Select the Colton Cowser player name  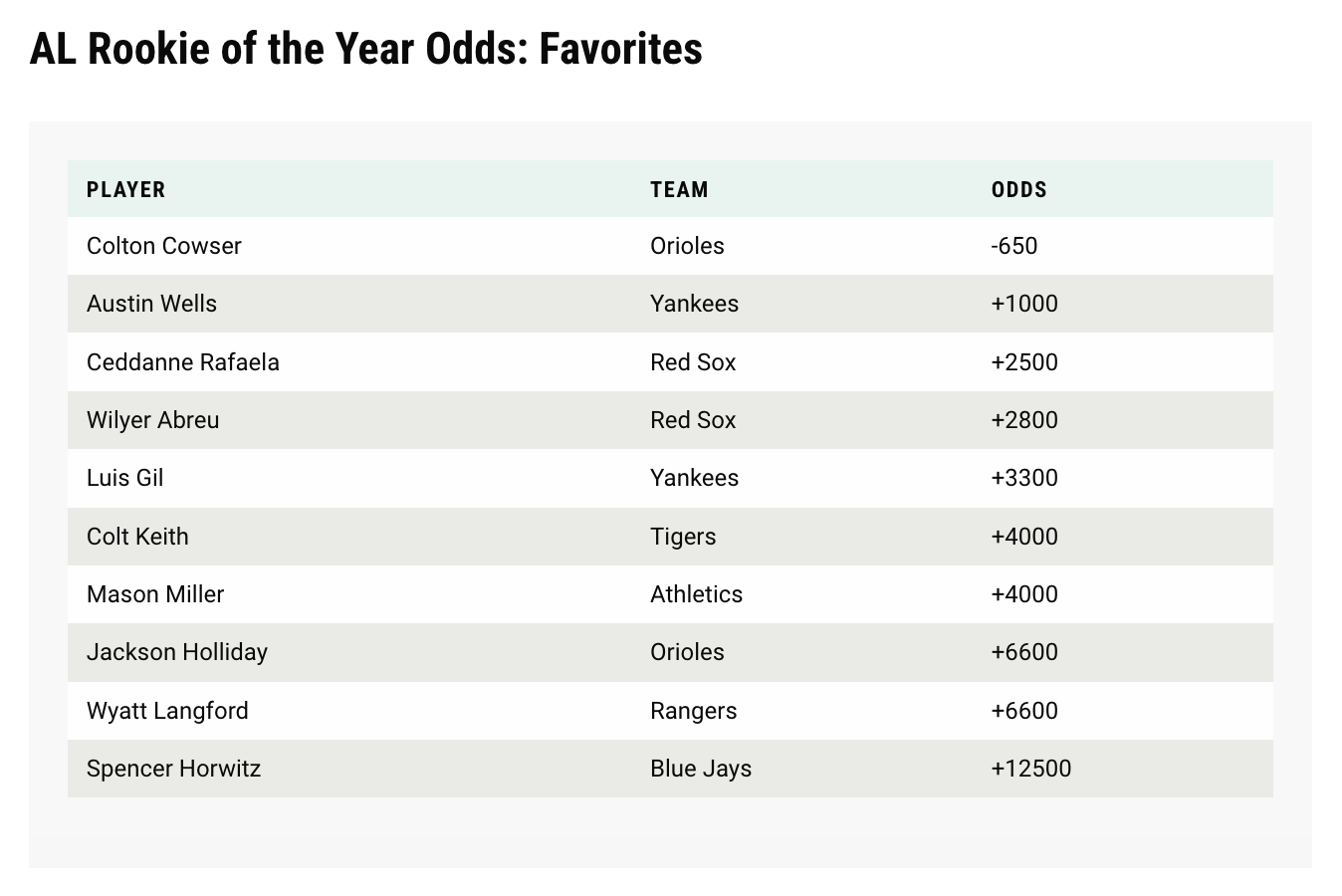coord(164,246)
